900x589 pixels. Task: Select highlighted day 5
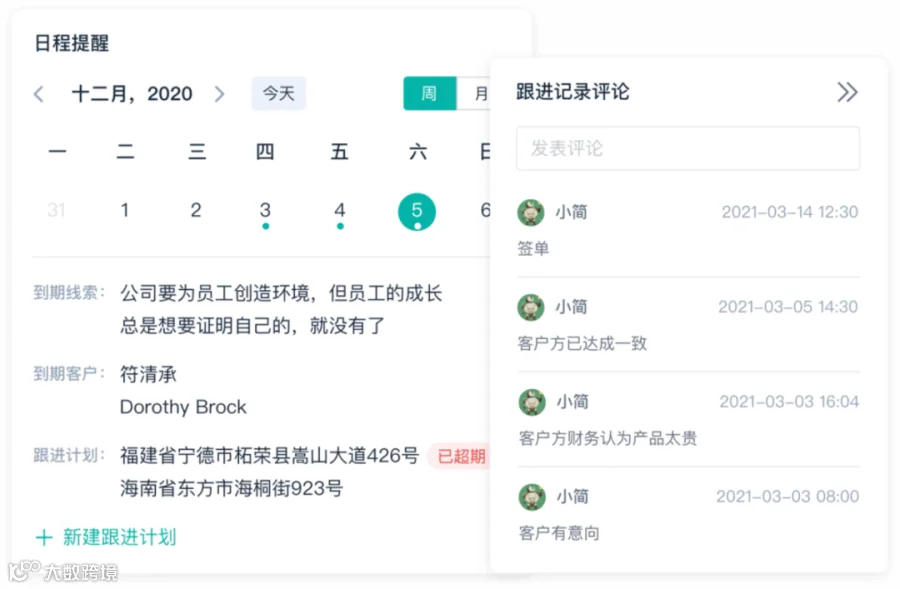coord(417,211)
